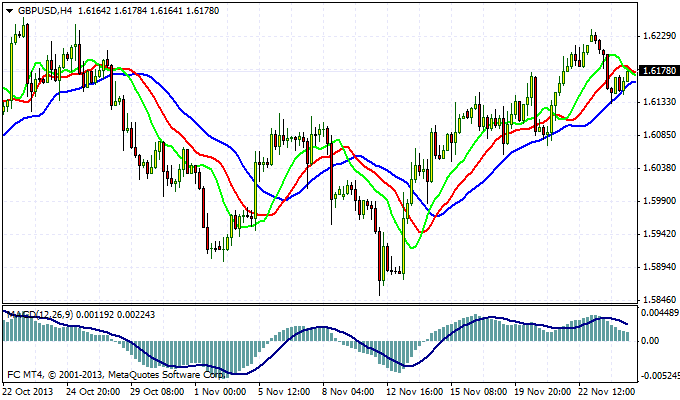Click the 15 Nov 08:00 time label
The width and height of the screenshot is (680, 400).
478,392
